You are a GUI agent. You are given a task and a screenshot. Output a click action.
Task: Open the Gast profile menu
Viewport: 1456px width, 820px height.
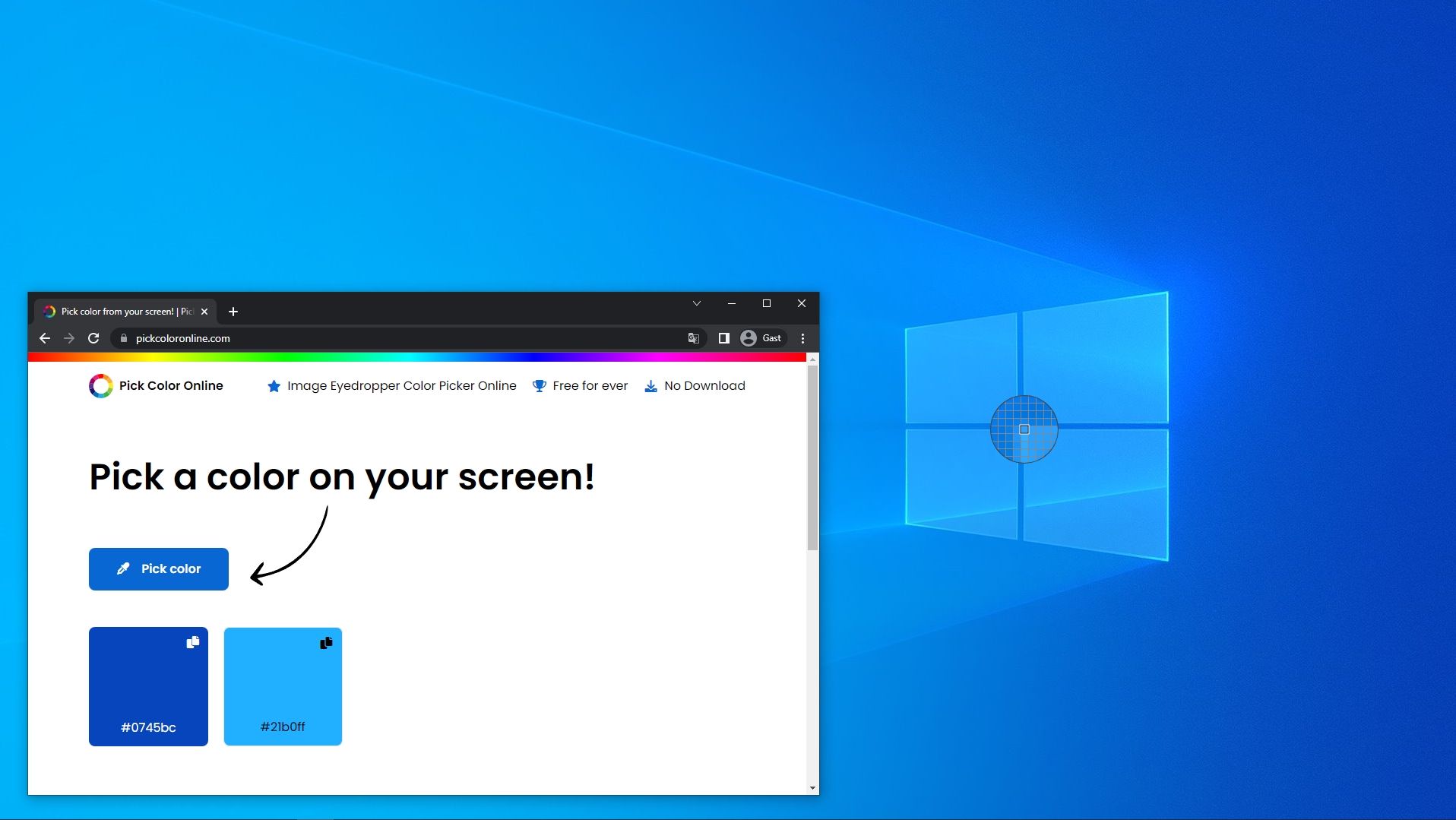coord(762,338)
